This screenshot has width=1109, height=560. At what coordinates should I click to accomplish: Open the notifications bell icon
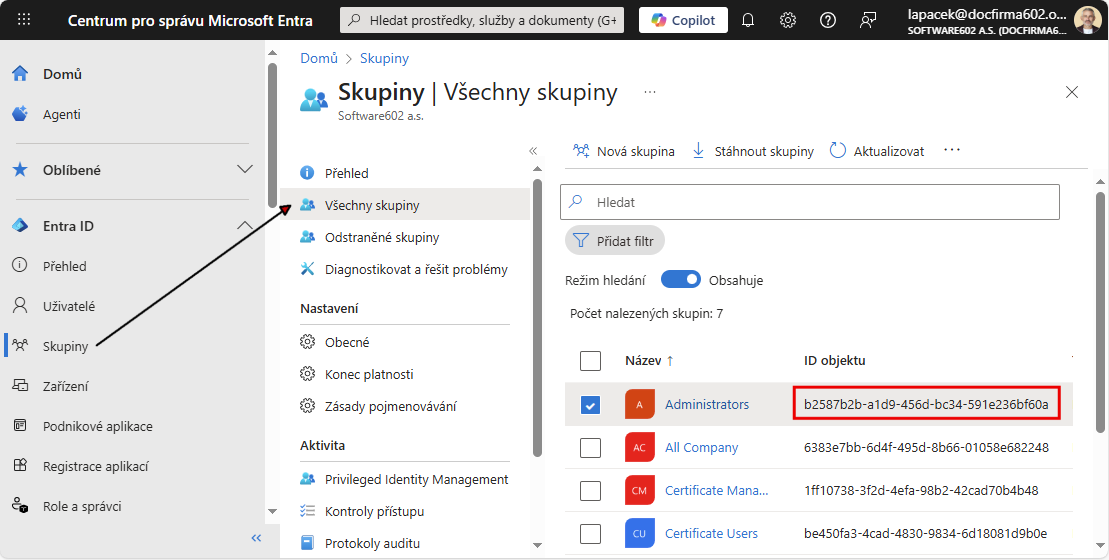click(748, 21)
